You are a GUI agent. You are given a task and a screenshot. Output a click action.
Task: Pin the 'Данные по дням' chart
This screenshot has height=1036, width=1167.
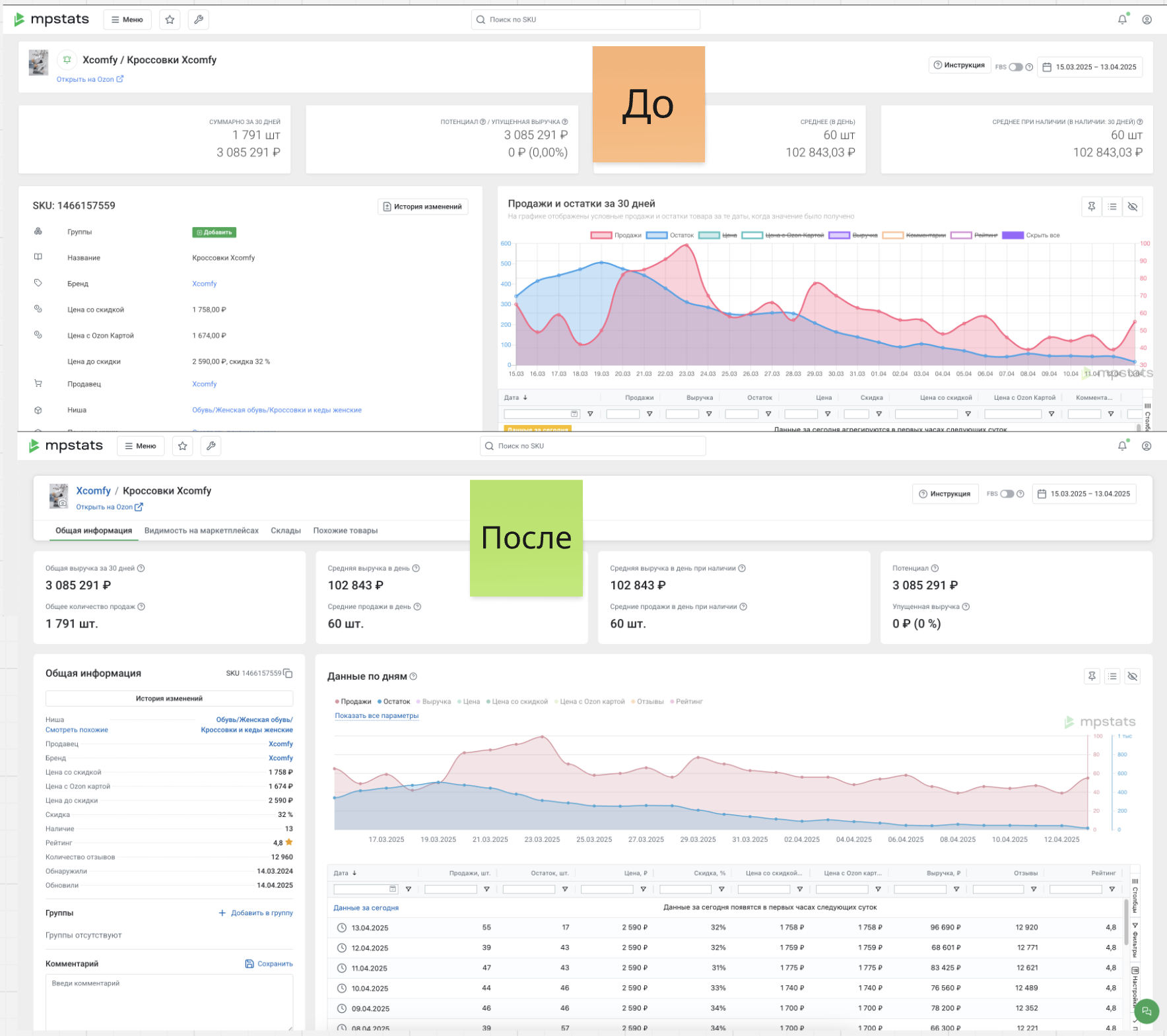click(1092, 676)
